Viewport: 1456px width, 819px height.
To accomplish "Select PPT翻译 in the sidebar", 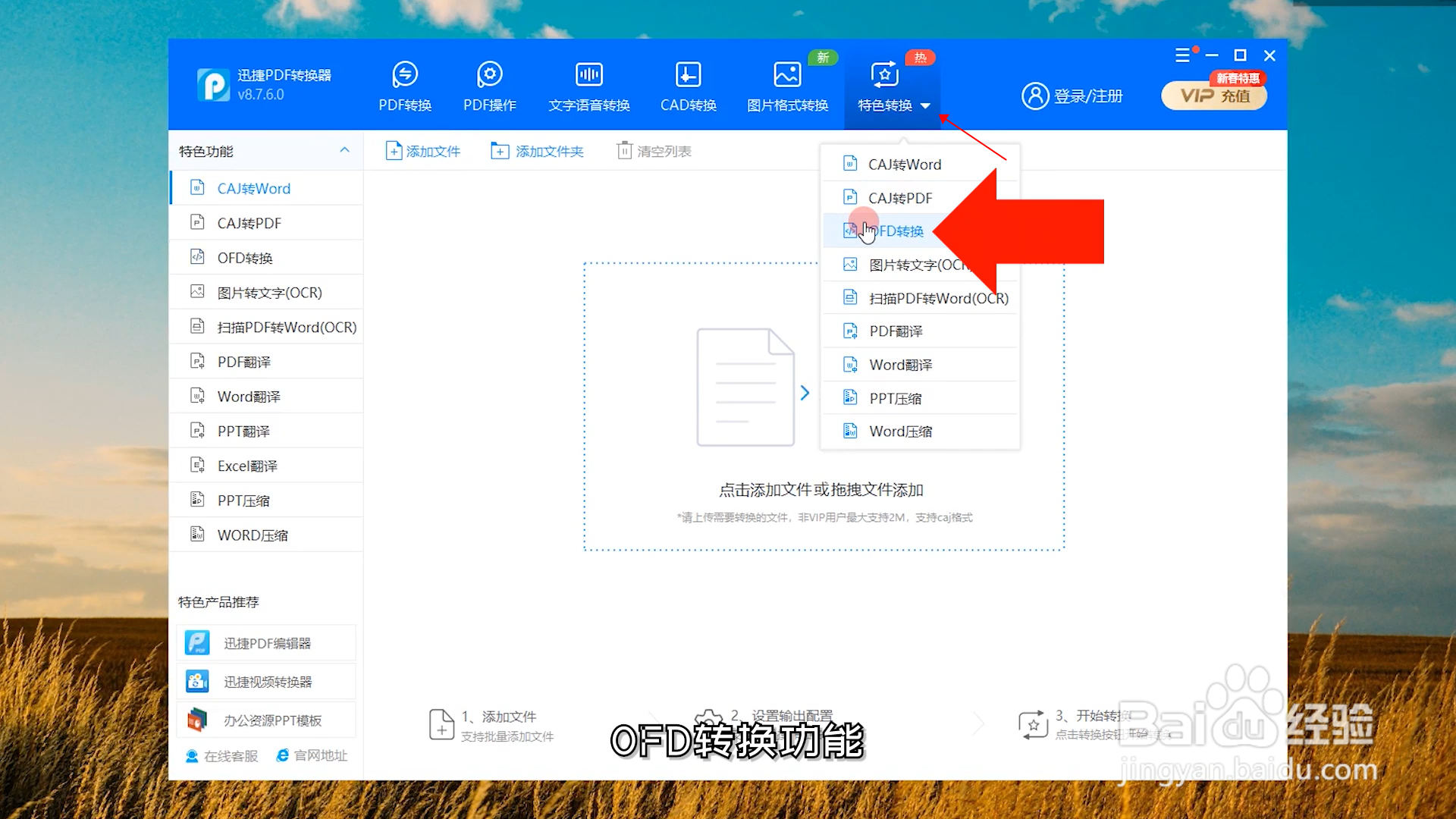I will 266,431.
